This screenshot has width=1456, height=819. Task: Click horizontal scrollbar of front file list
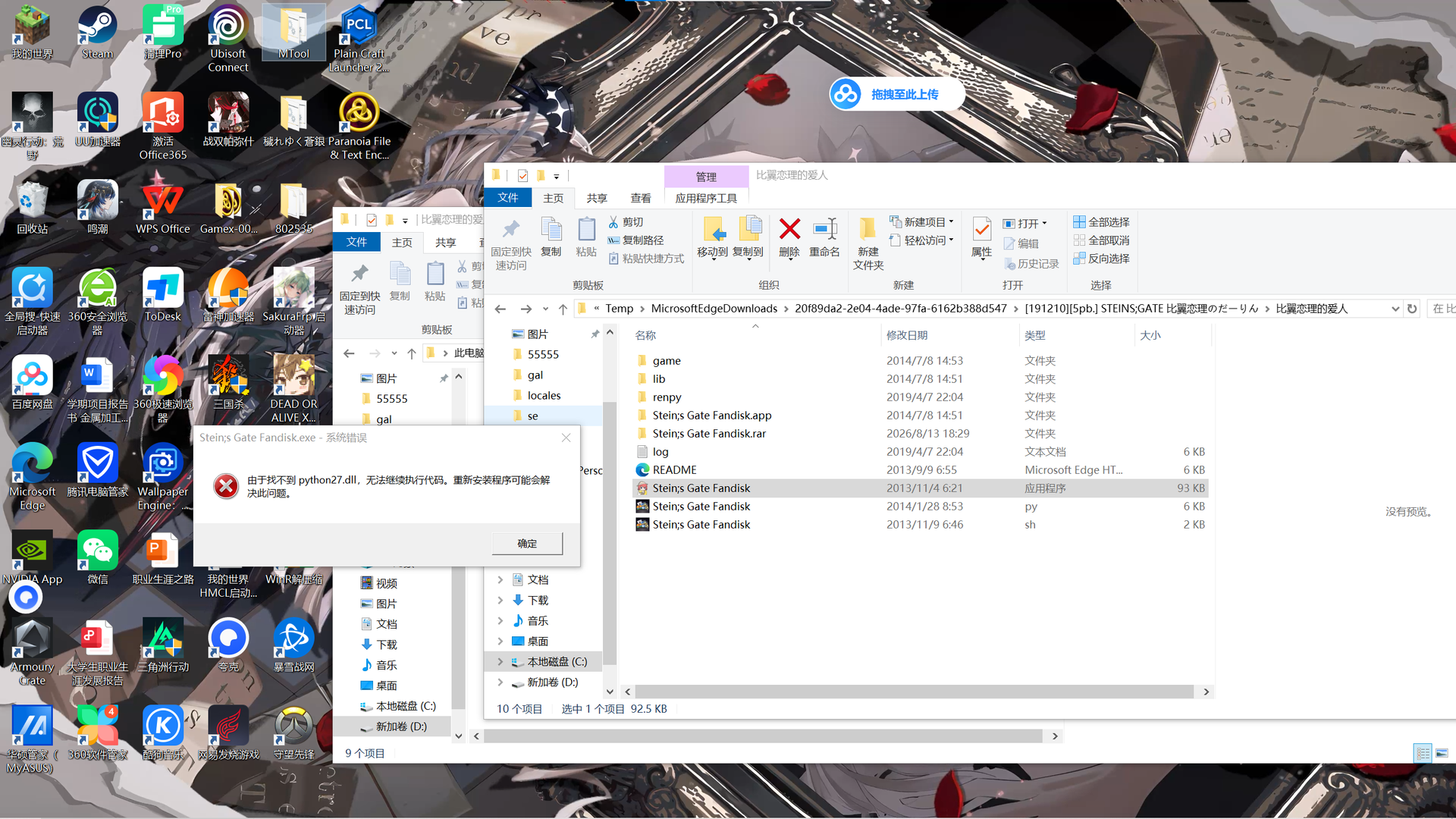pos(914,692)
